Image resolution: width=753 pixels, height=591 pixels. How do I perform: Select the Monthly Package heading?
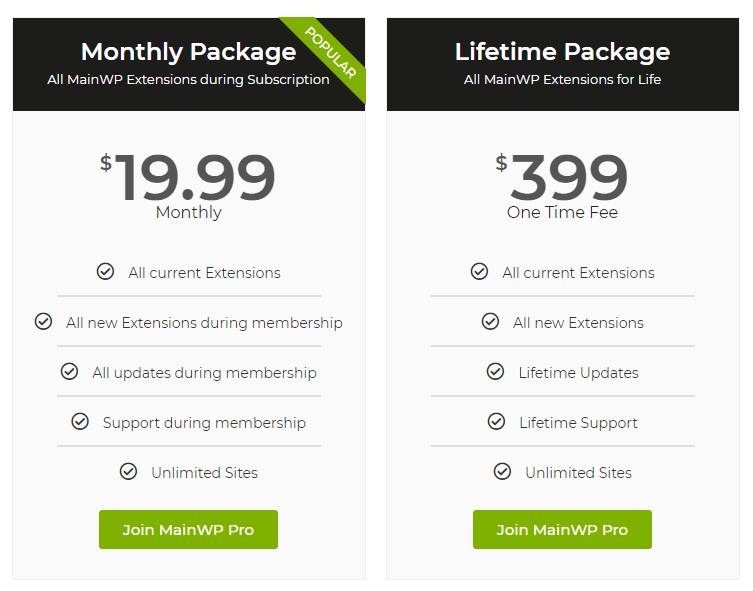pos(188,52)
